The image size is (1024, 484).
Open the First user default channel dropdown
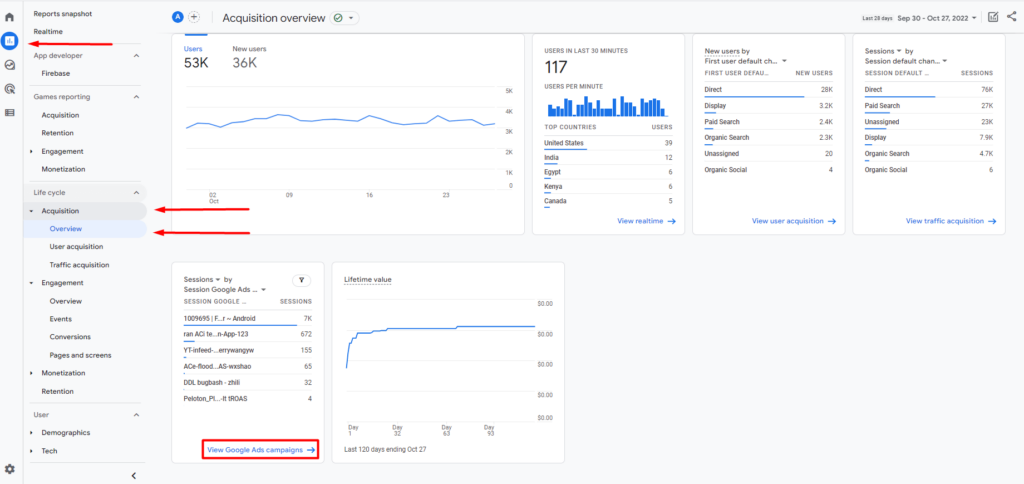click(746, 61)
